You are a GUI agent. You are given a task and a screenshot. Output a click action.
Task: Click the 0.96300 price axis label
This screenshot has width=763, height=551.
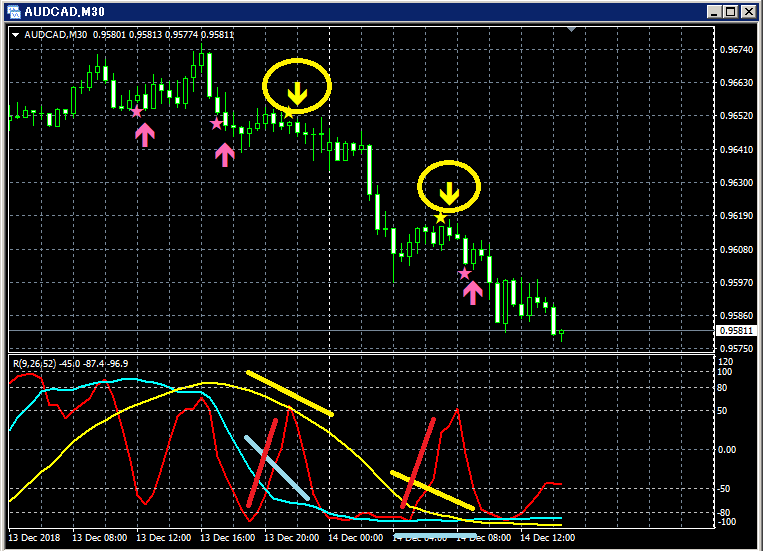coord(736,183)
